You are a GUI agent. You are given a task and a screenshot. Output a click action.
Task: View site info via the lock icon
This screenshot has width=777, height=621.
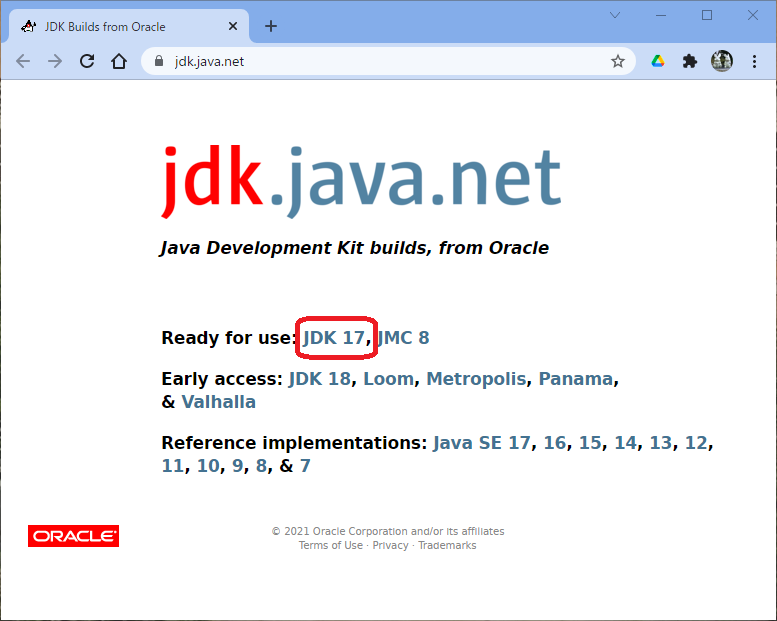click(159, 61)
